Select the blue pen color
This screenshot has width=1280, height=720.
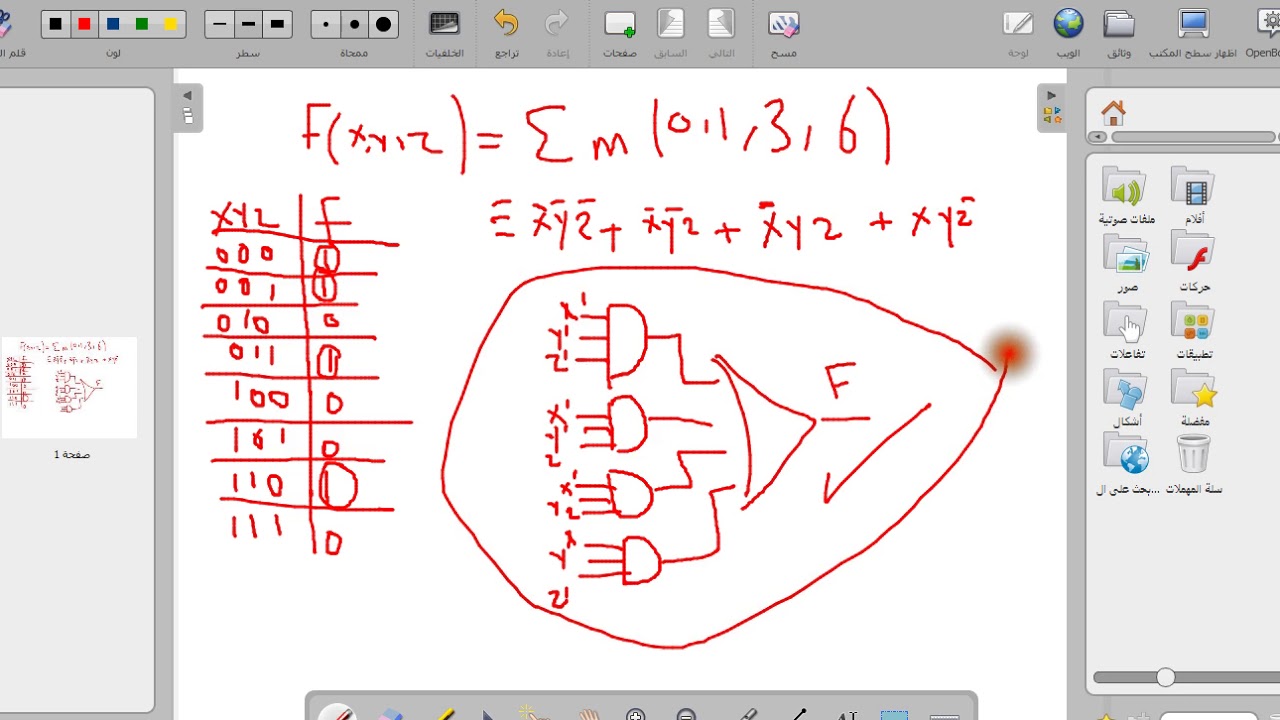114,25
